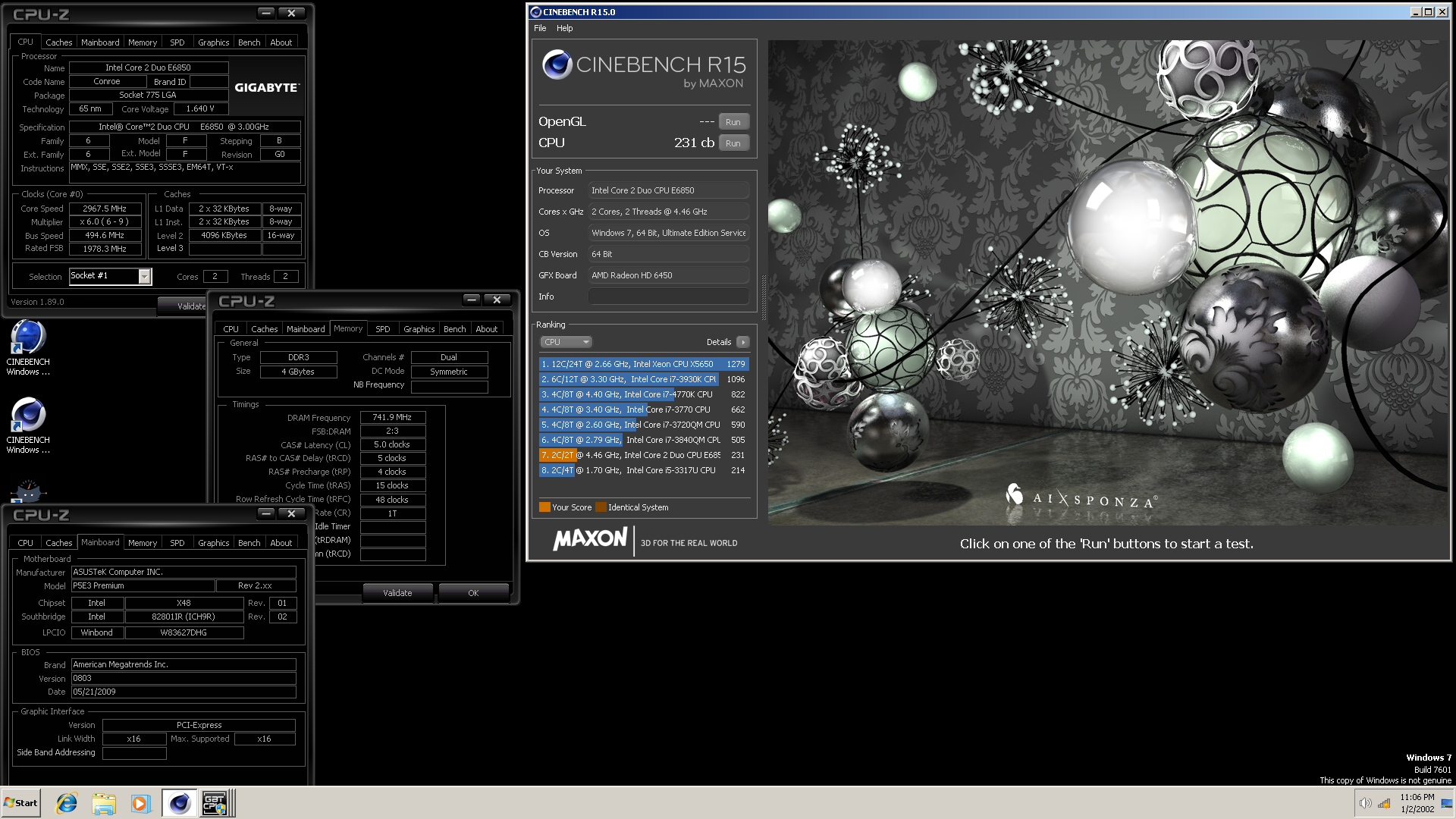Click the GIGABYTE logo in CPU-Z
Image resolution: width=1456 pixels, height=819 pixels.
[x=267, y=88]
